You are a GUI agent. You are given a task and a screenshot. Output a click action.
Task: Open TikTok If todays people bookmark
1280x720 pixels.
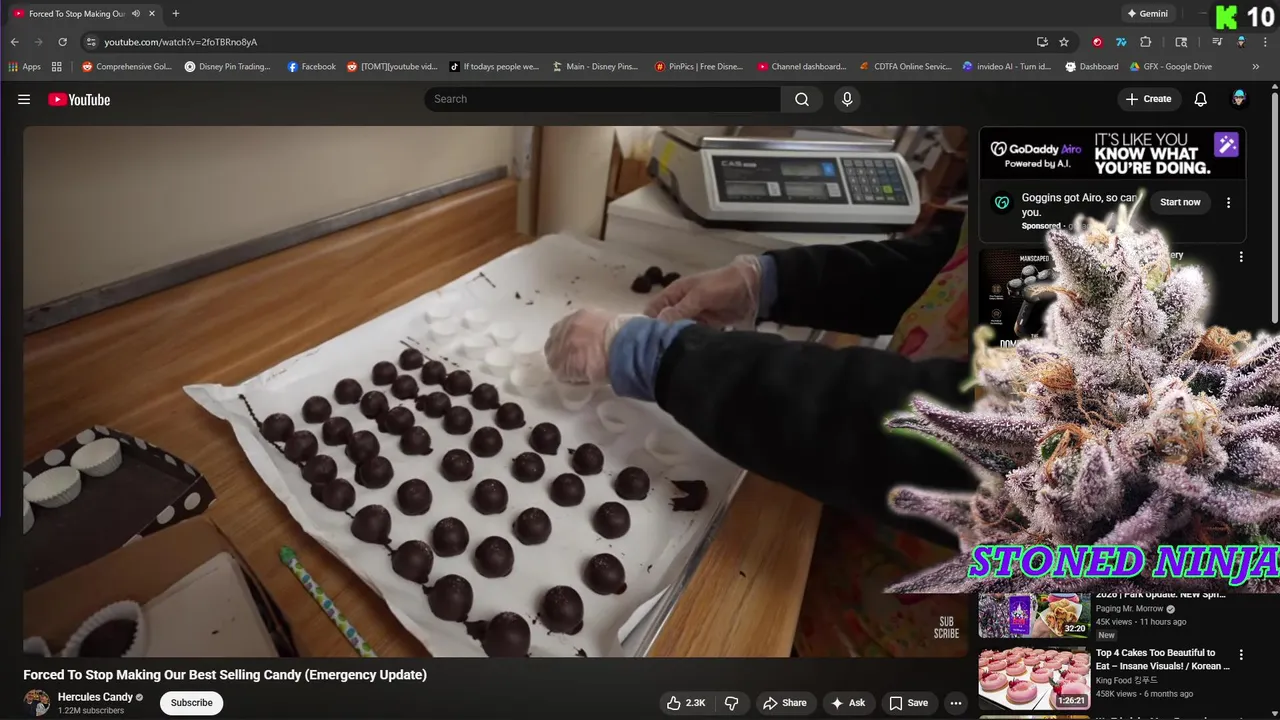[x=494, y=67]
